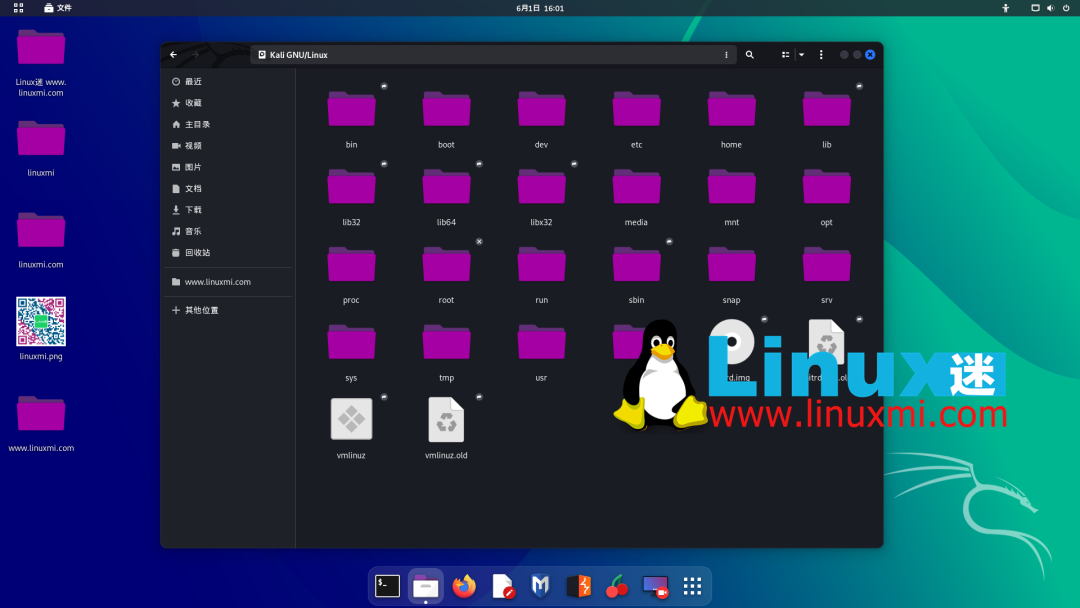Open the snap folder
Screen dimensions: 1080x608
pos(731,265)
